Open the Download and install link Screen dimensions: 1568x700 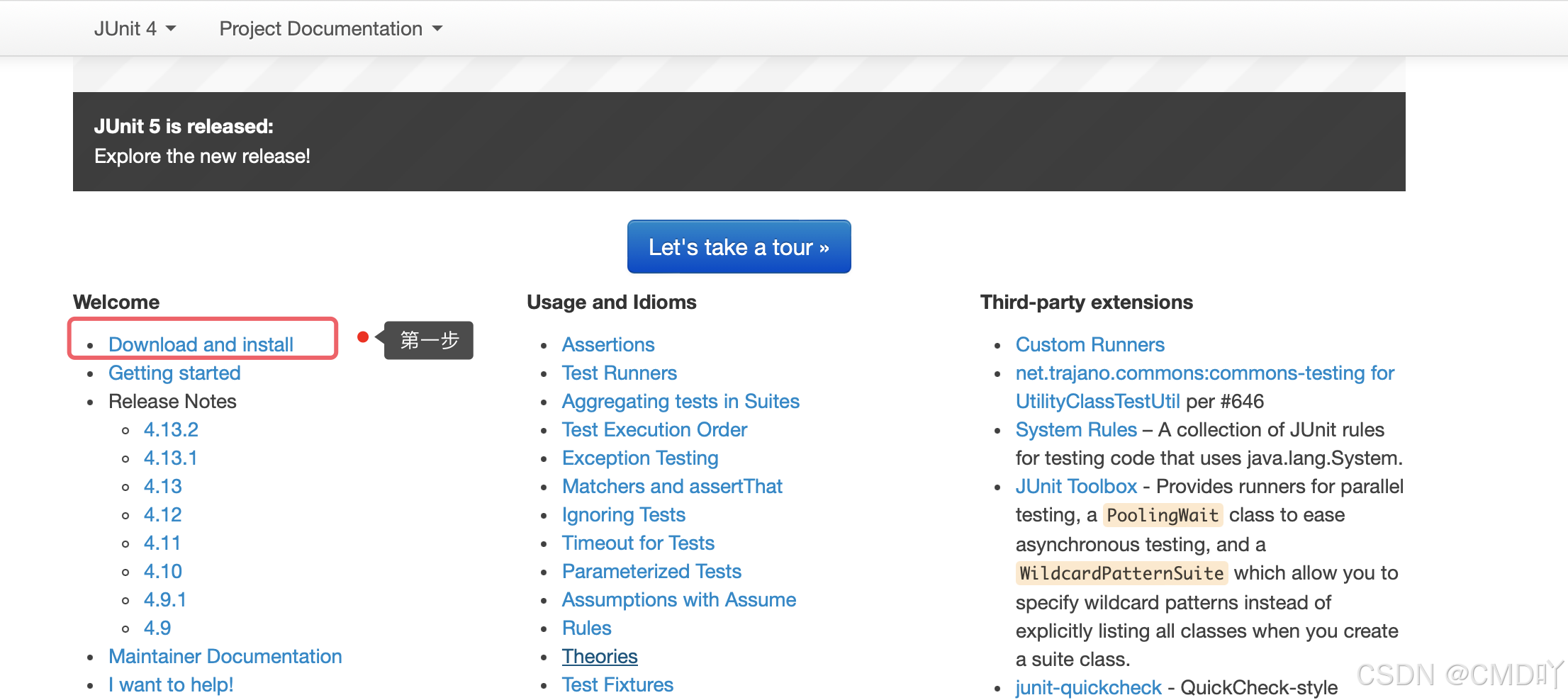click(x=201, y=344)
